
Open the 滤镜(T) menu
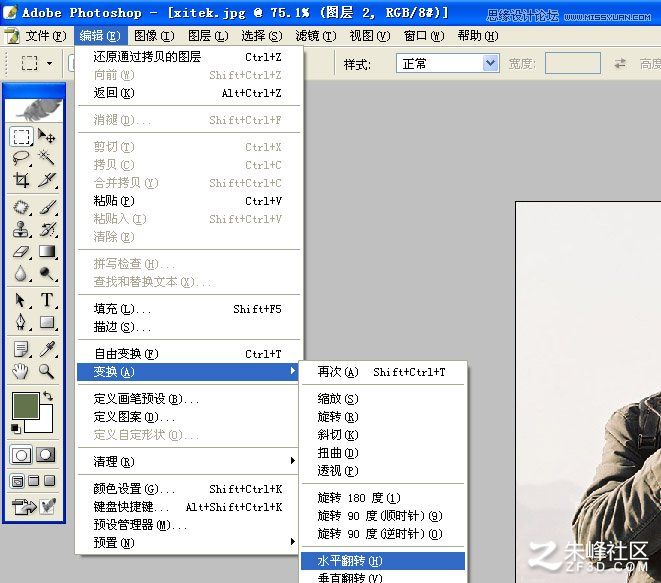[316, 36]
